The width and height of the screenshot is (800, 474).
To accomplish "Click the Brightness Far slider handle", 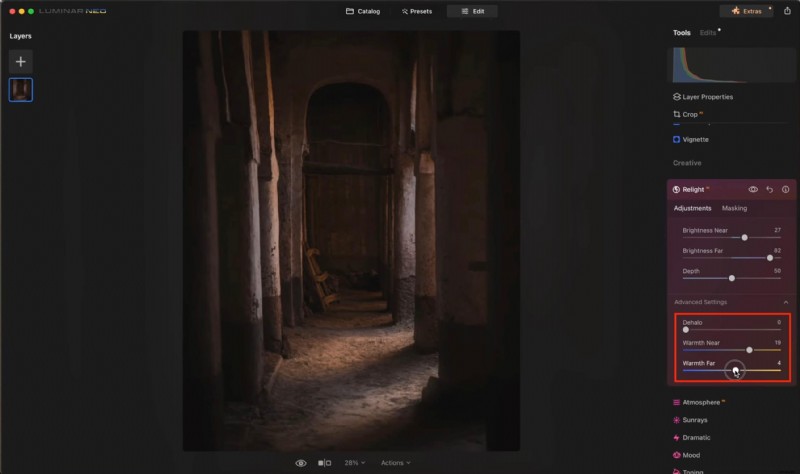I will click(x=770, y=258).
